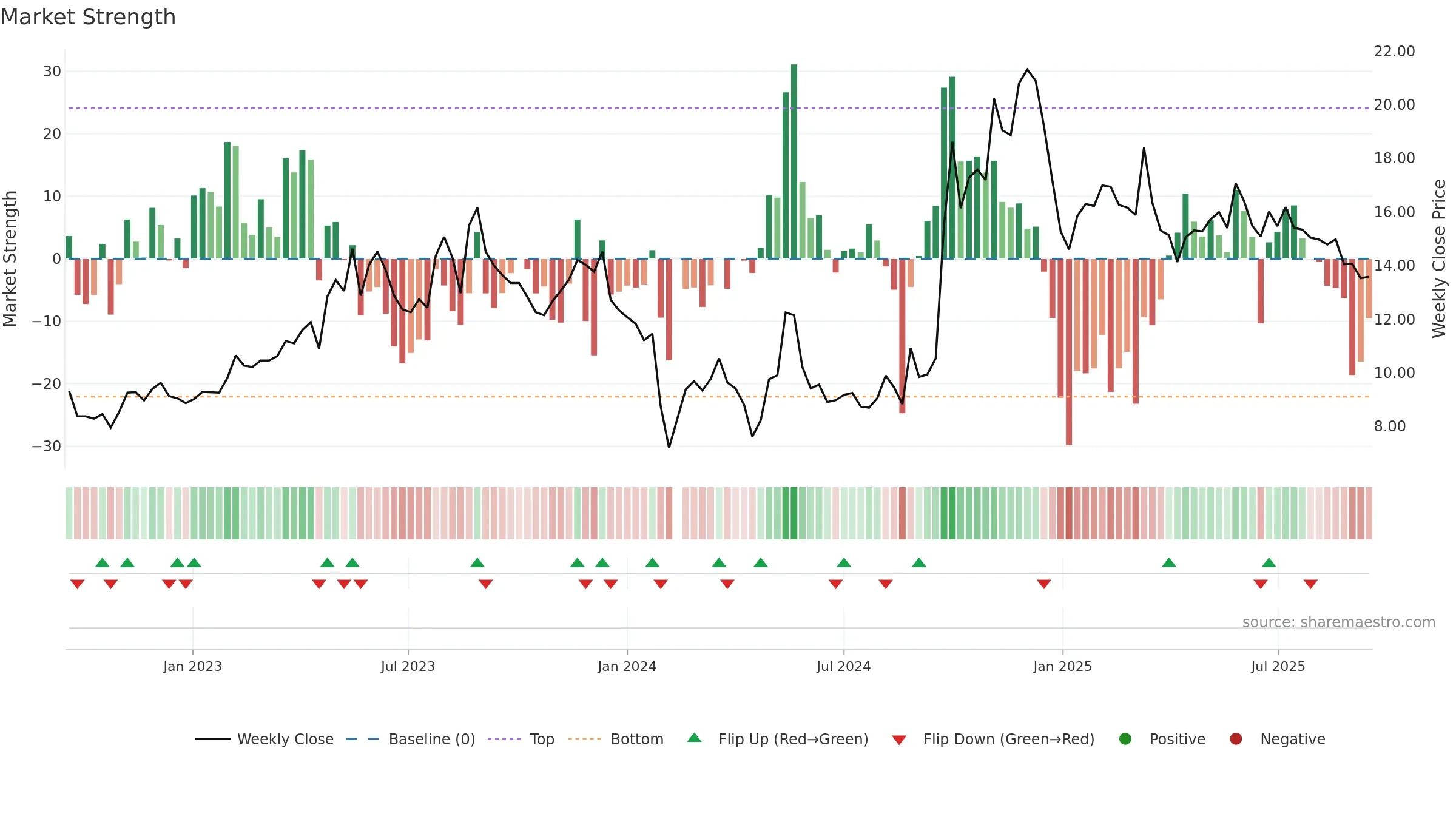Click the red triangle Flip Down legend icon
1456x819 pixels.
pos(899,740)
